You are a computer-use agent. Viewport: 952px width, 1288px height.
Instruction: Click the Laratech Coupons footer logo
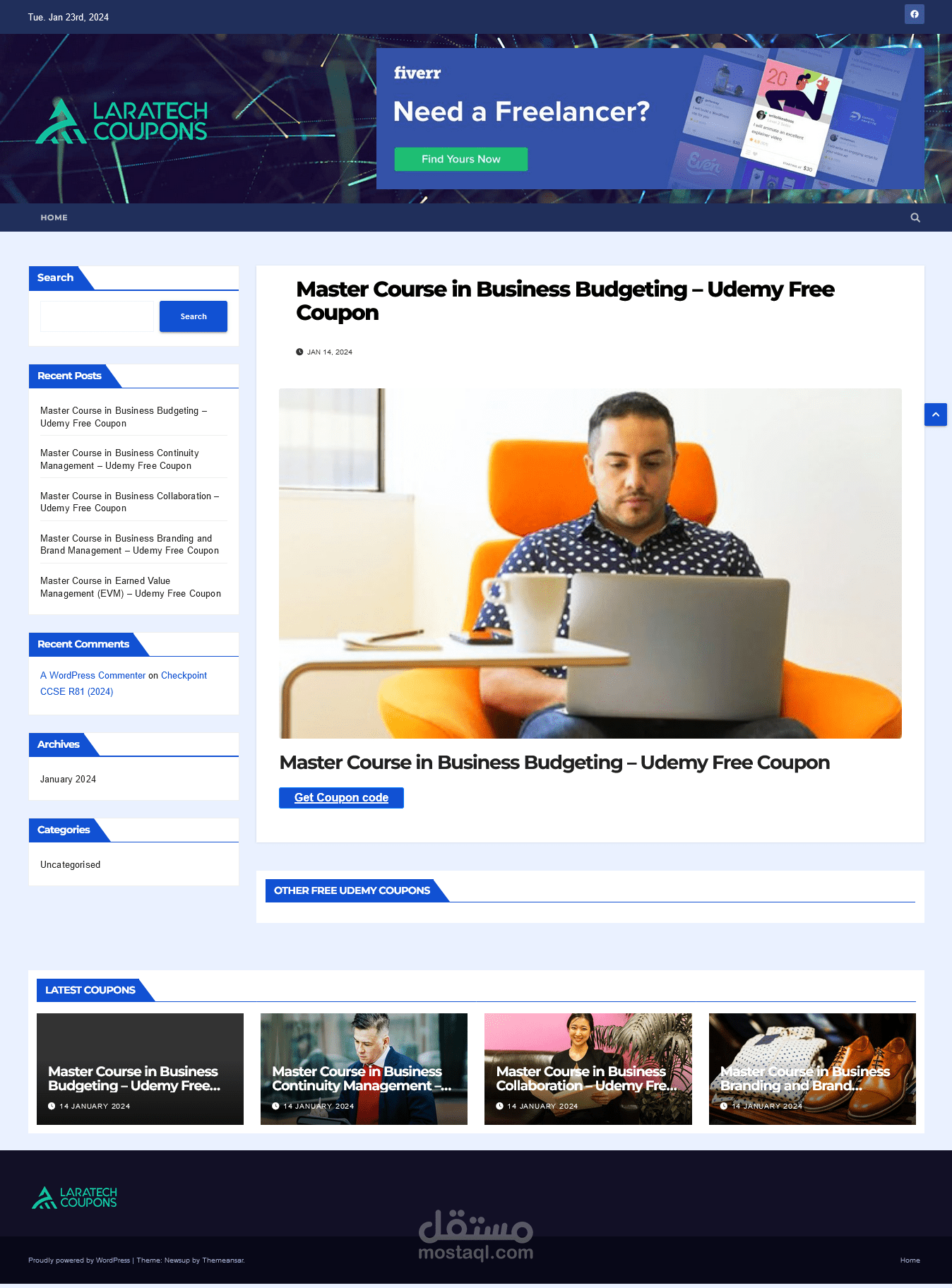click(x=74, y=1198)
